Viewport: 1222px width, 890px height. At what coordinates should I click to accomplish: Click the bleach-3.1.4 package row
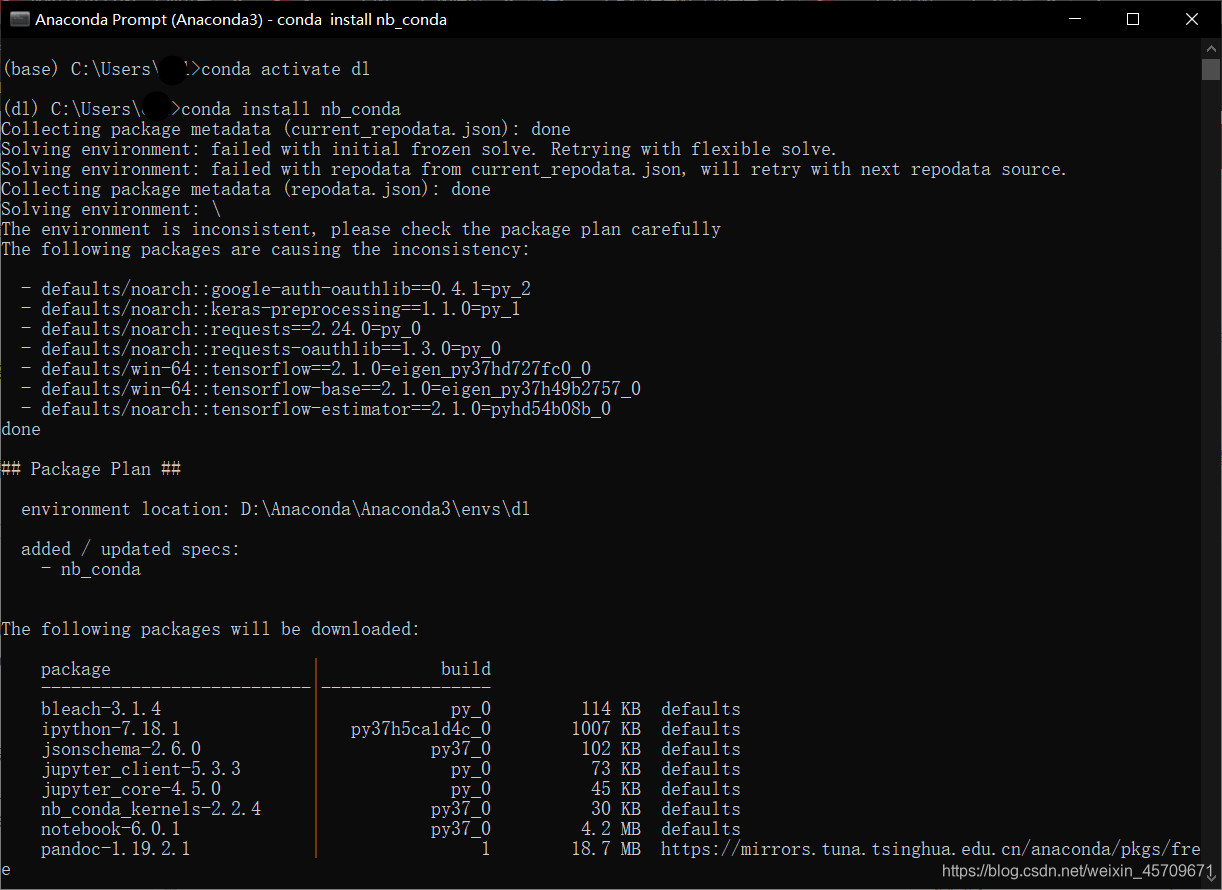[391, 709]
